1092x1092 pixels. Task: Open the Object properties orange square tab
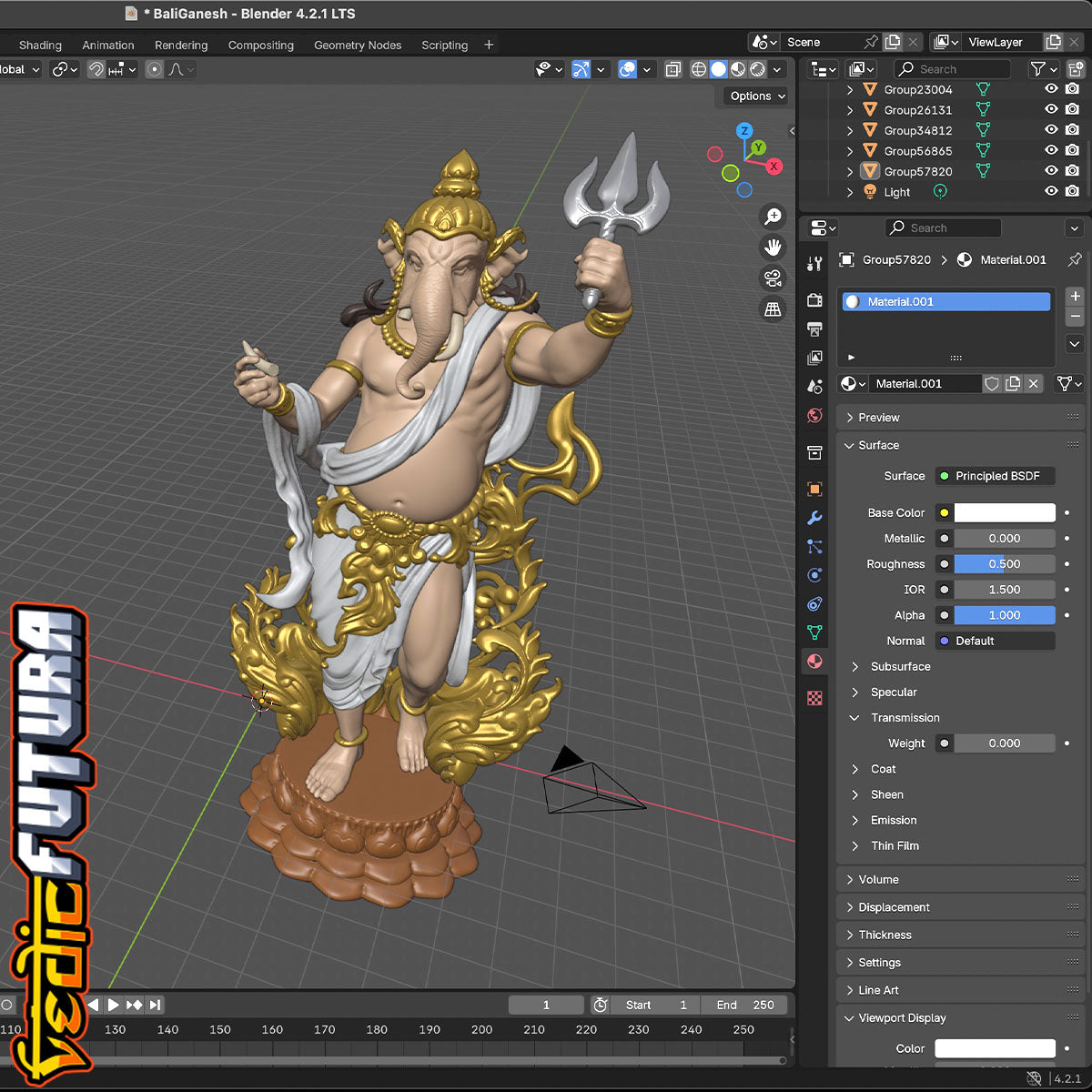click(814, 489)
